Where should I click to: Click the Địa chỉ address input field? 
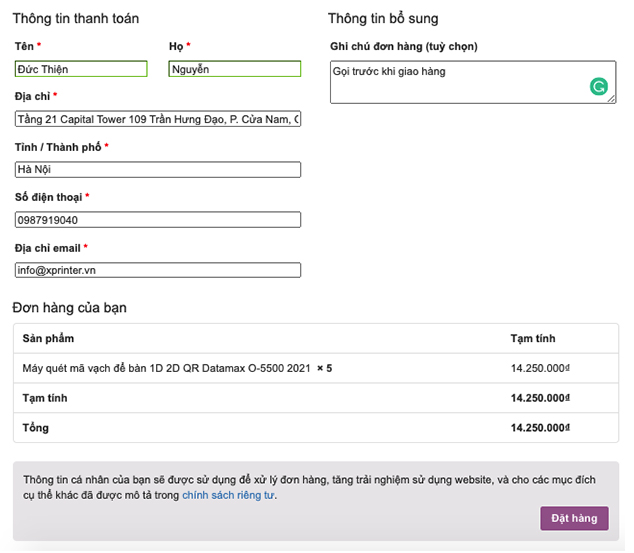click(x=157, y=119)
